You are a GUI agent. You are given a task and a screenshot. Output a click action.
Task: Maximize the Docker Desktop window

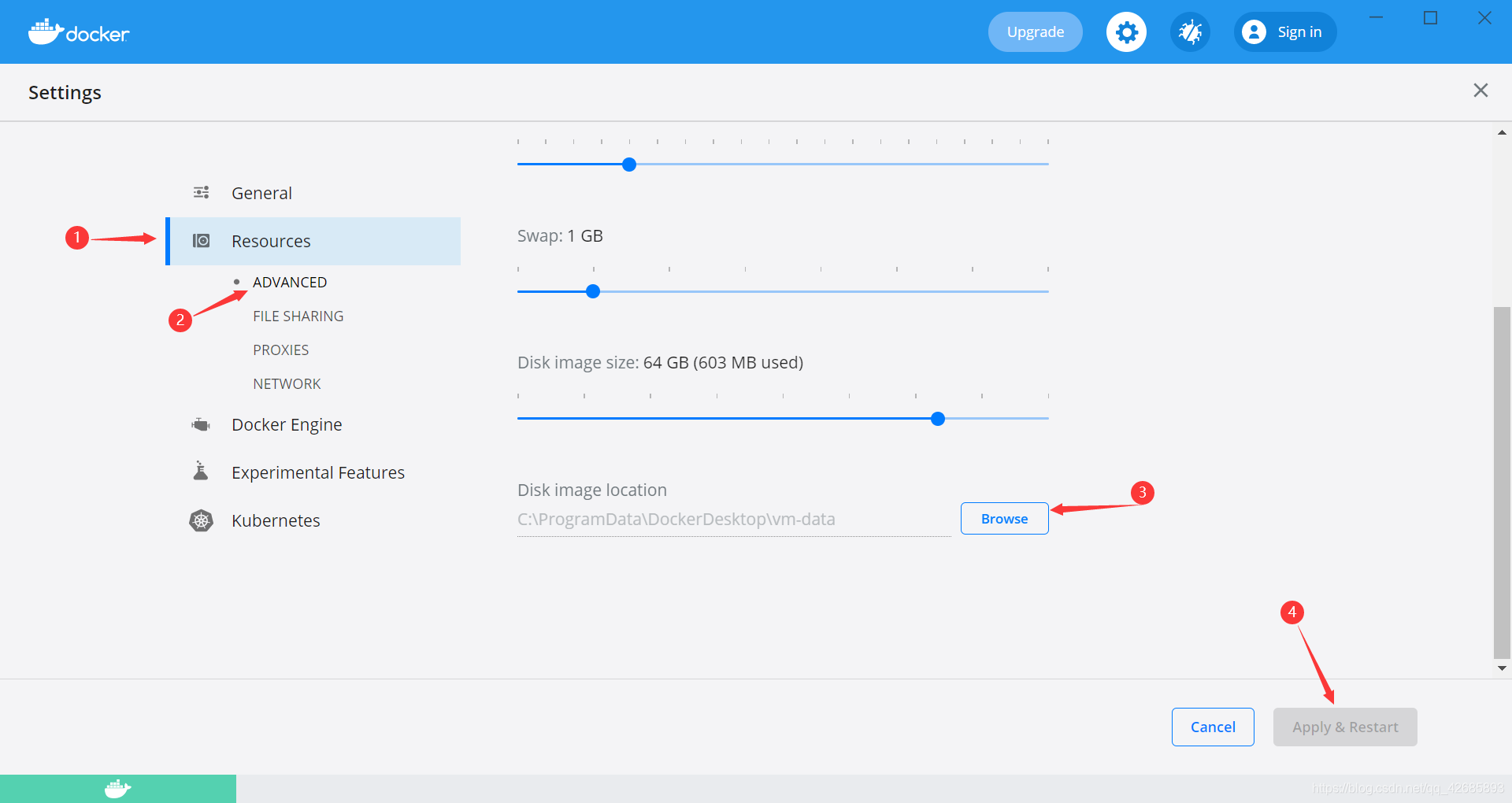(1431, 17)
